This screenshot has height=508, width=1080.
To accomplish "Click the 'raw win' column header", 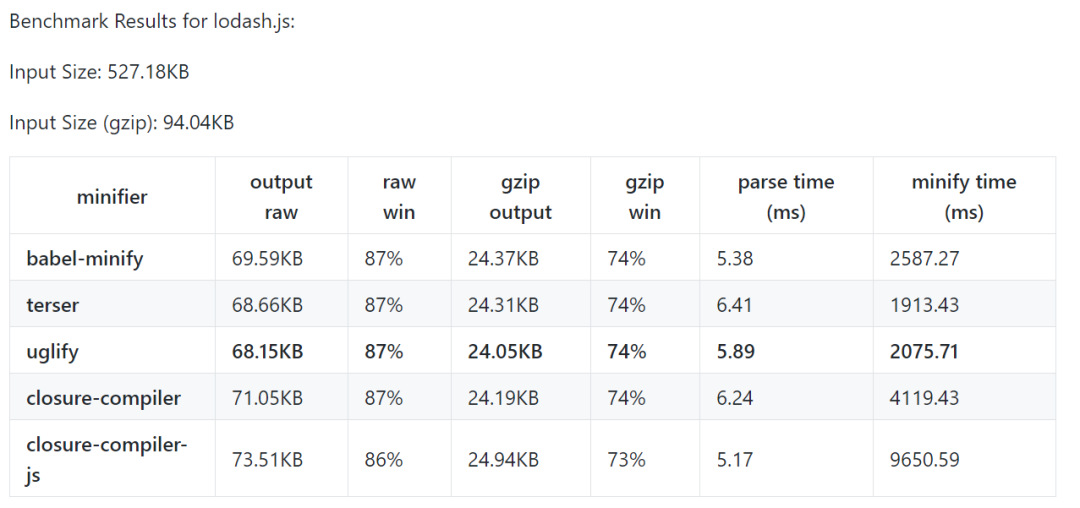I will [x=399, y=197].
